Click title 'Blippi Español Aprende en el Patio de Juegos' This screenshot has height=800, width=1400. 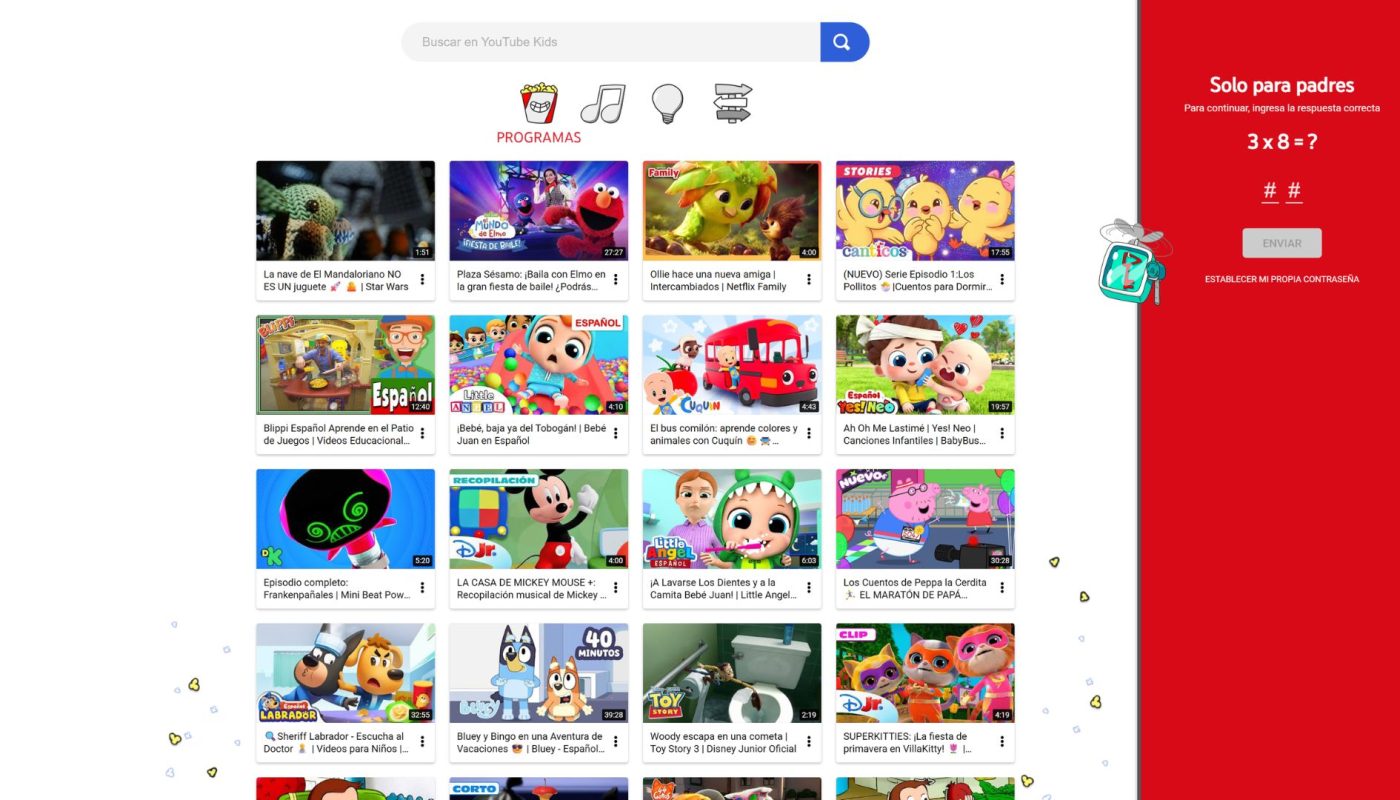[338, 434]
